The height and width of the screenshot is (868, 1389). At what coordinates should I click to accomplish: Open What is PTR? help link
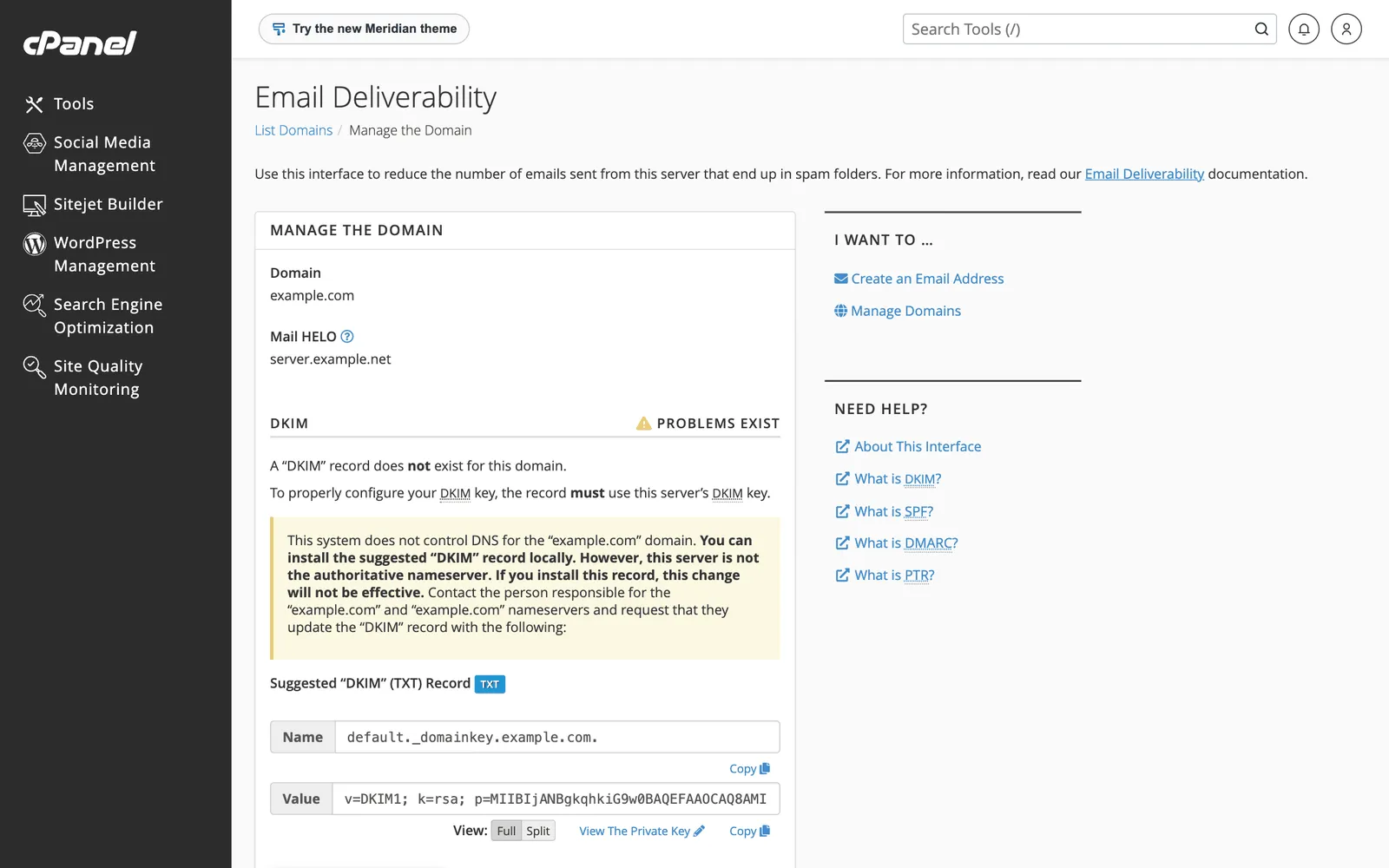tap(885, 575)
